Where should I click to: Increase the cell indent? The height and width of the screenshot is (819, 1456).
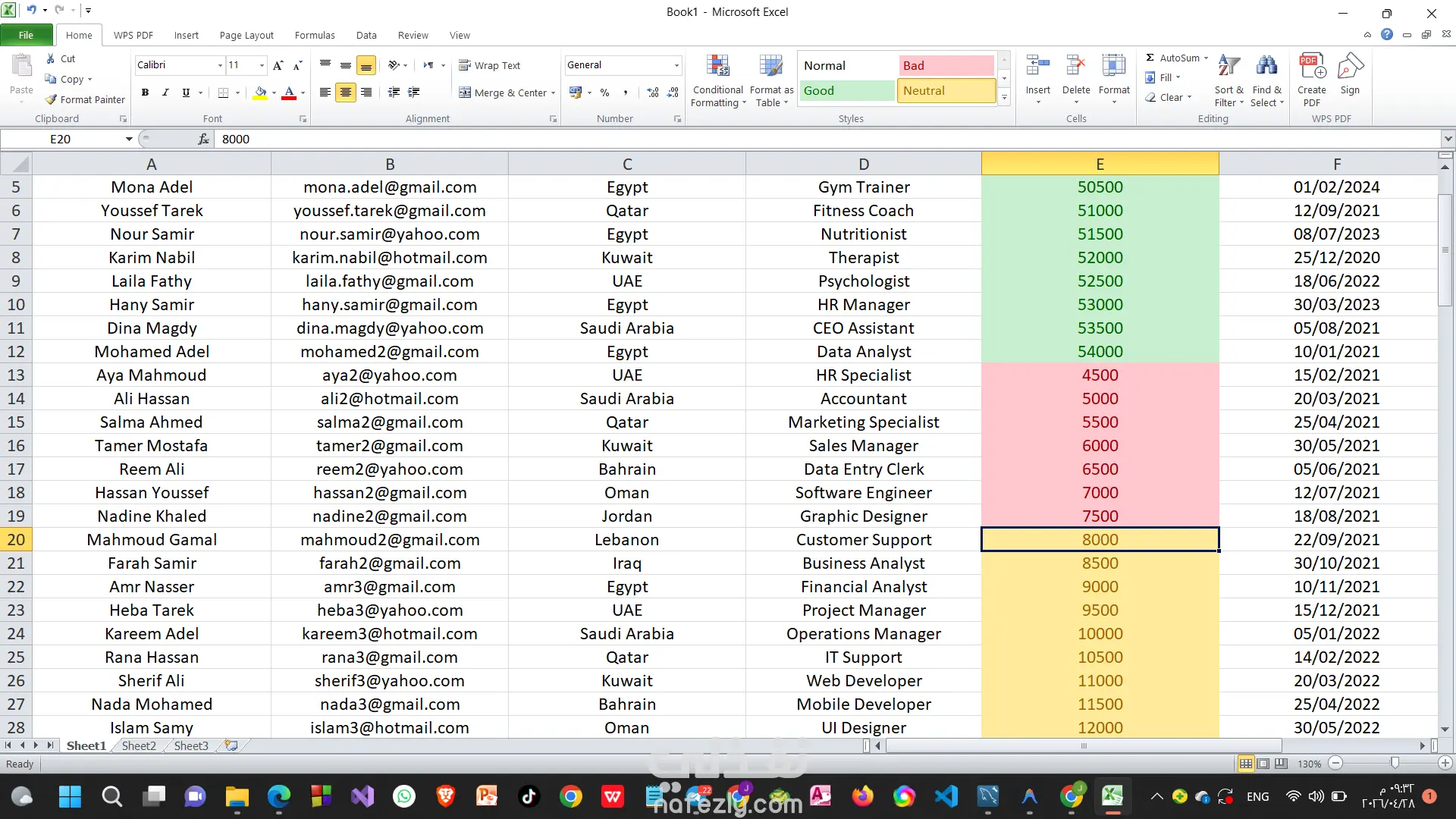pyautogui.click(x=413, y=93)
